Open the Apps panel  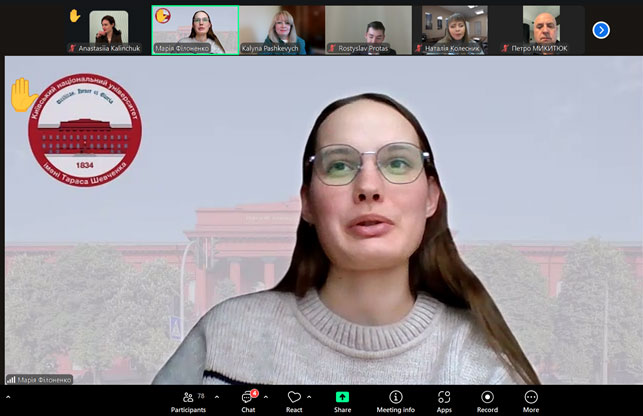[443, 400]
